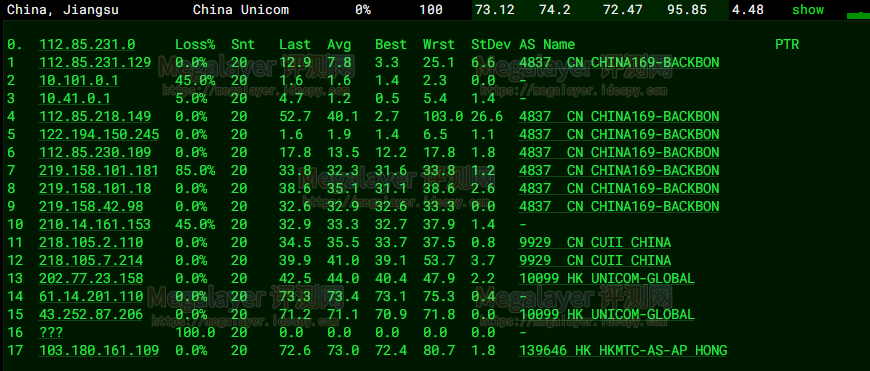Select IP 122.194.150.245
The height and width of the screenshot is (371, 870).
click(x=99, y=135)
